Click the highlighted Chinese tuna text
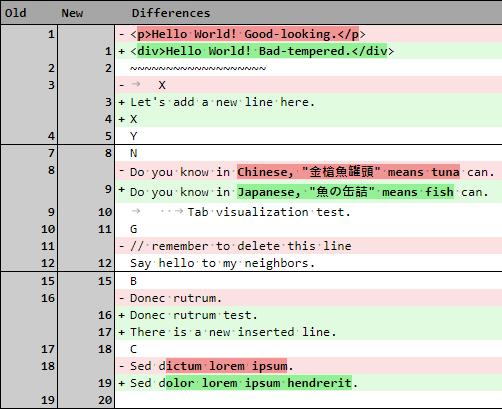Screen dimensions: 502x409 [x=348, y=172]
